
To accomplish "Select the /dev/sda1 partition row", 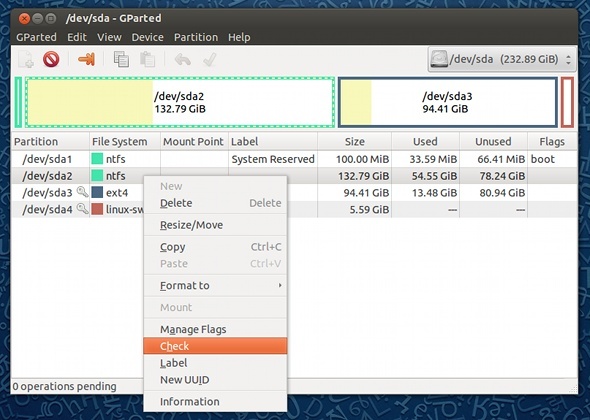I will tap(294, 159).
